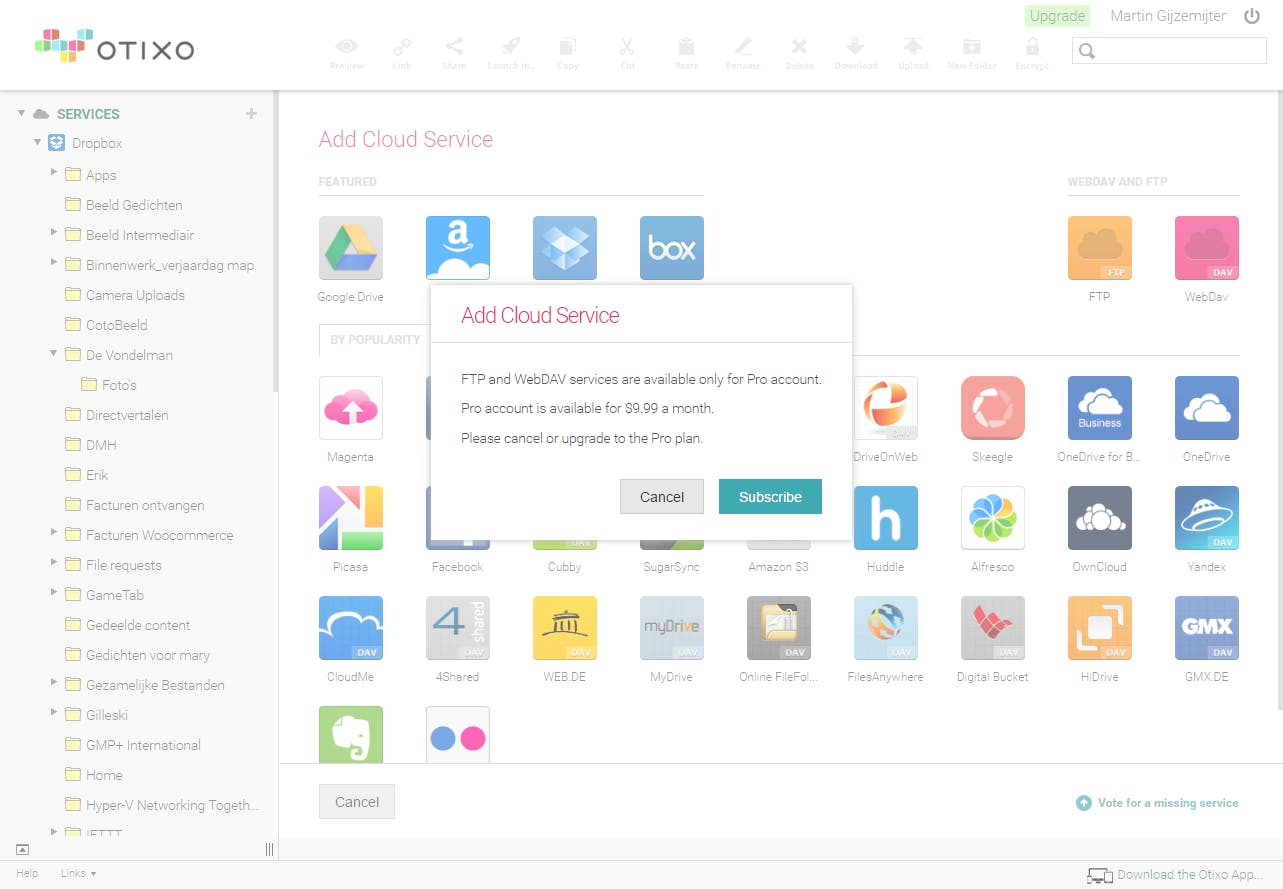Click the Copy toolbar icon
The height and width of the screenshot is (889, 1283).
(568, 46)
